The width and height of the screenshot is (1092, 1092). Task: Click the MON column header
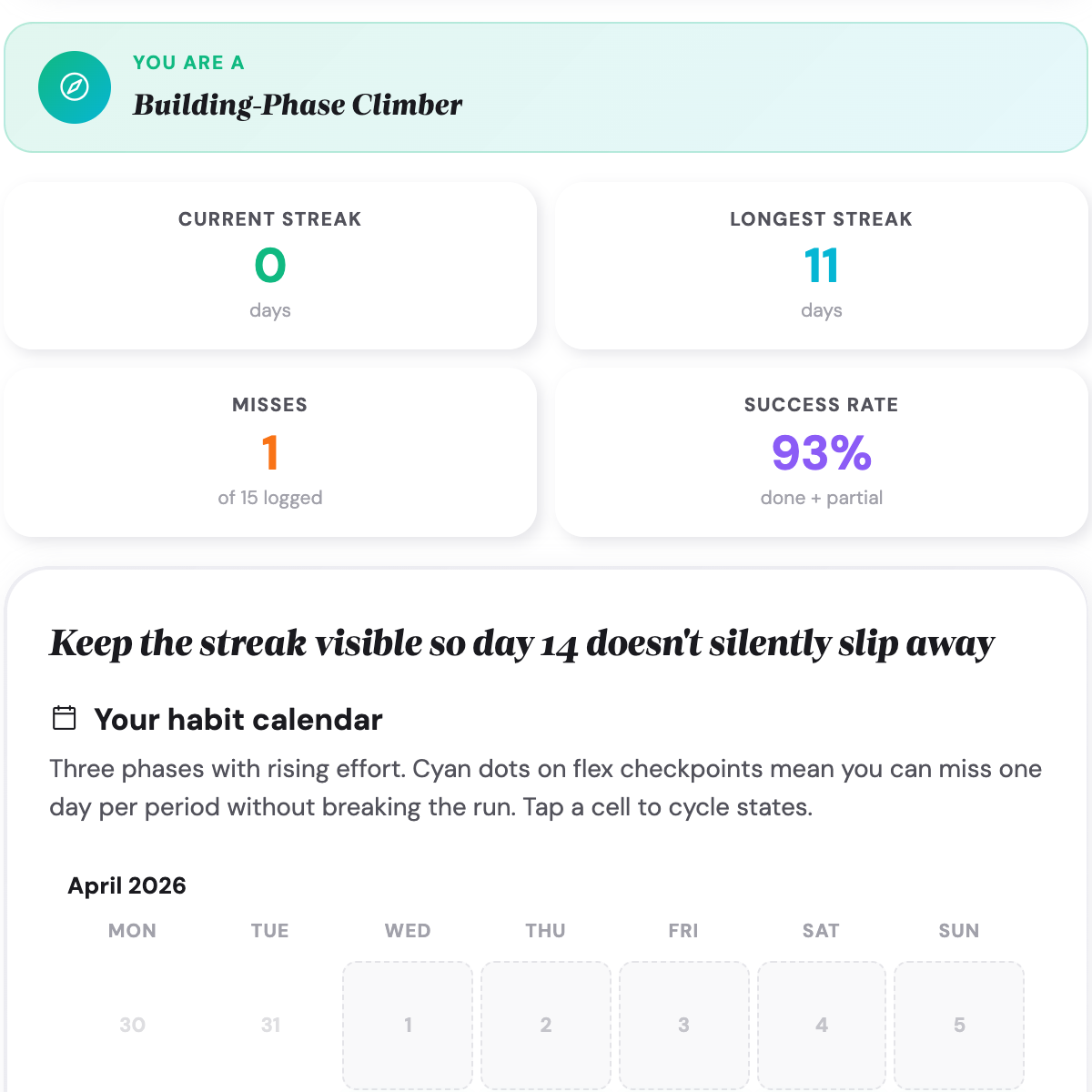coord(133,931)
